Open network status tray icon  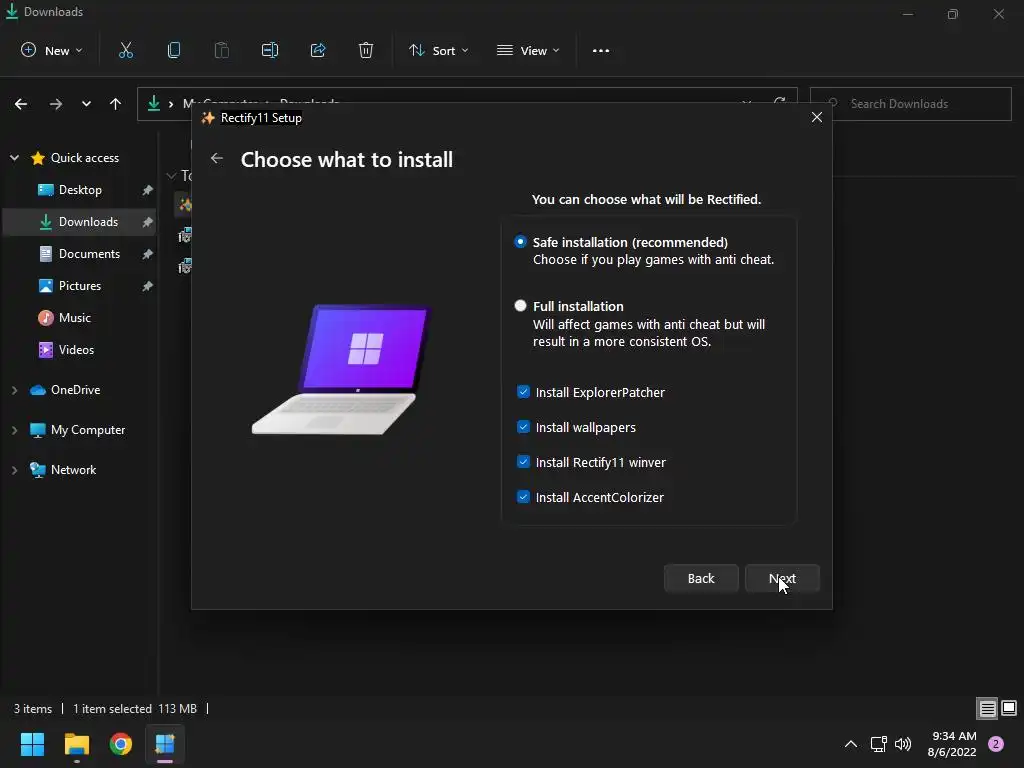click(878, 744)
